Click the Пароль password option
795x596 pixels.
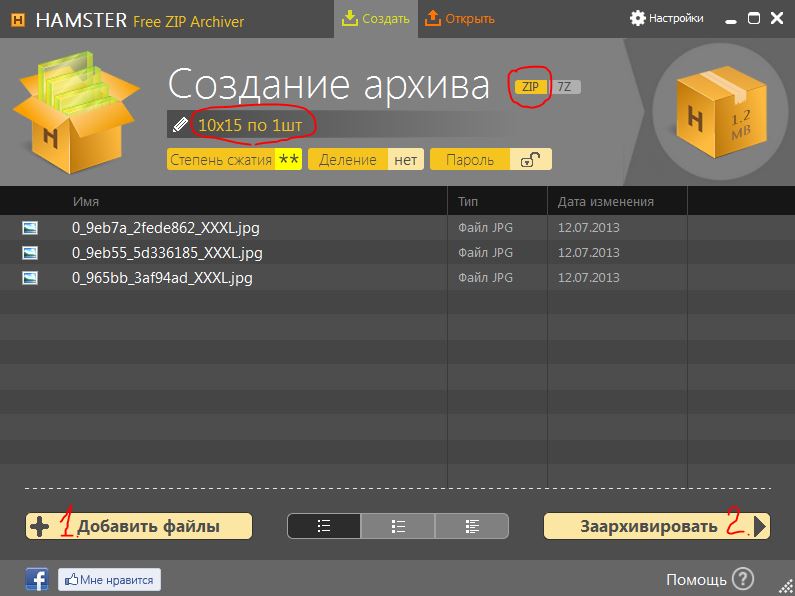coord(490,159)
